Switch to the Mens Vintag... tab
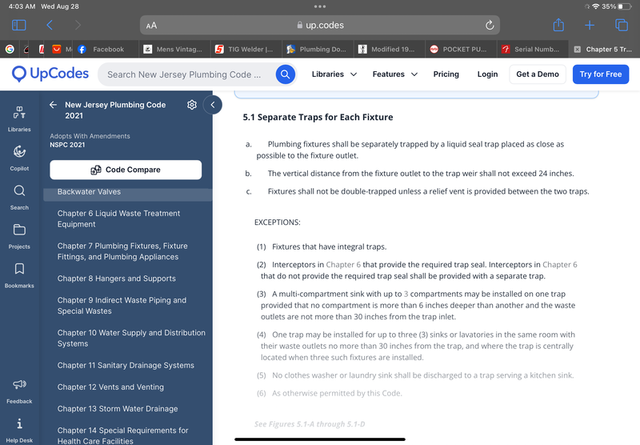Screen dimensions: 640x445 coord(174,49)
